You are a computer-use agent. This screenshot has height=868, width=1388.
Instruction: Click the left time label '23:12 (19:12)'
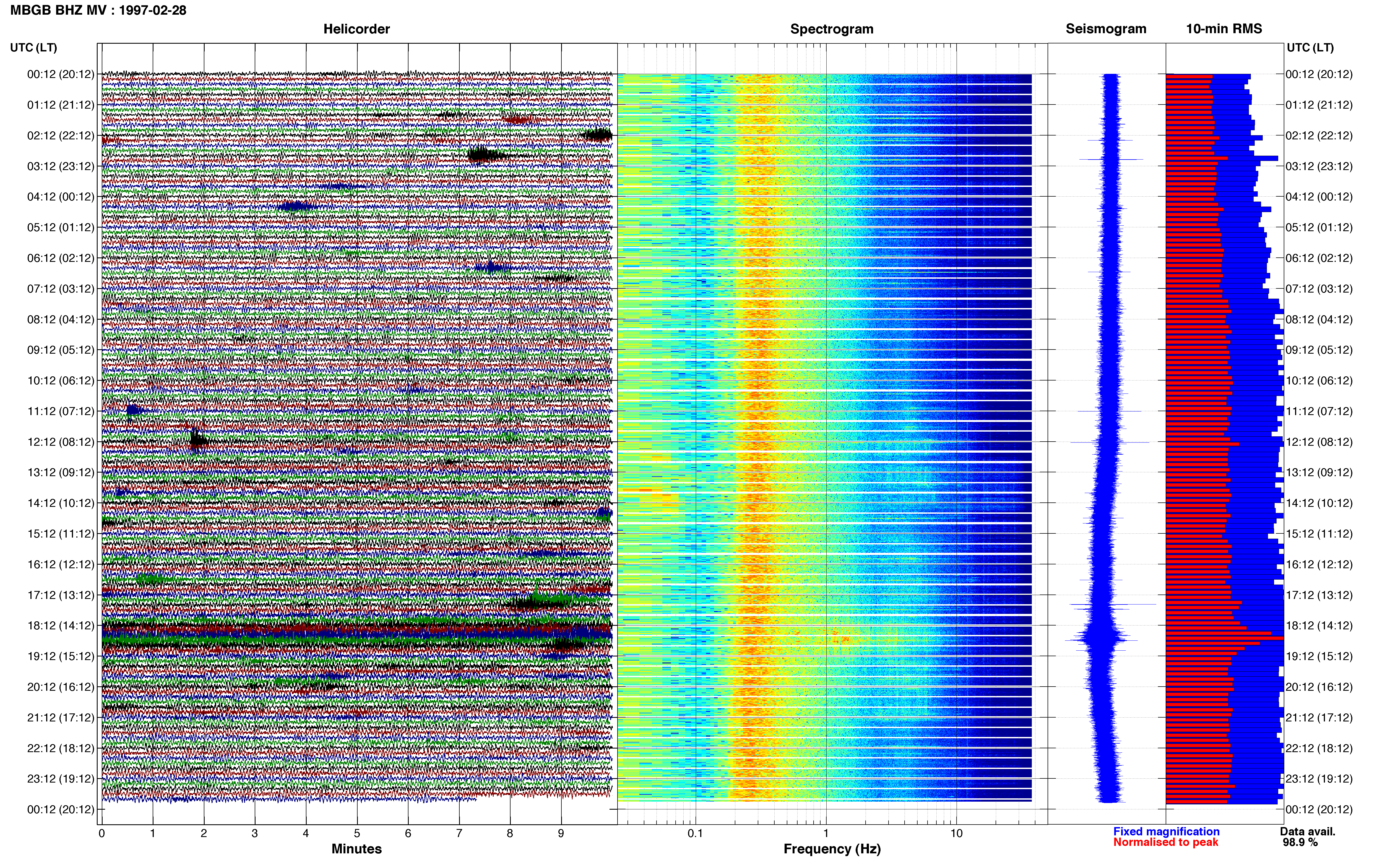(x=61, y=779)
